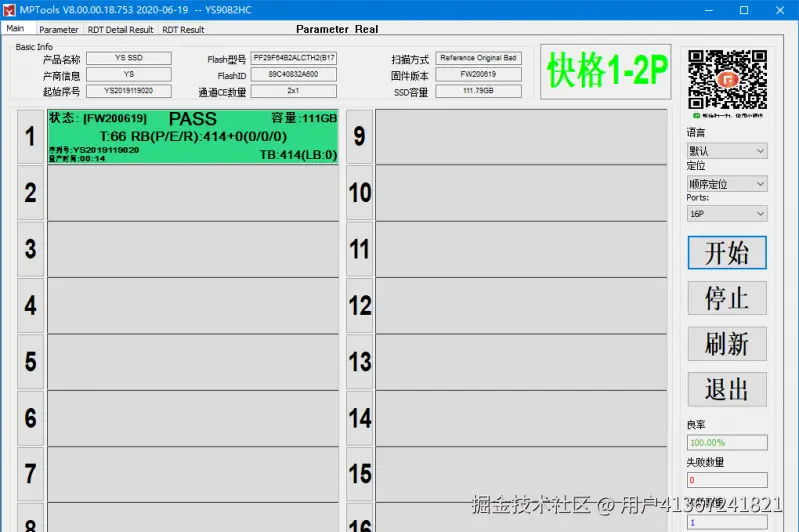799x532 pixels.
Task: Click the Flash型号 field
Action: [294, 58]
